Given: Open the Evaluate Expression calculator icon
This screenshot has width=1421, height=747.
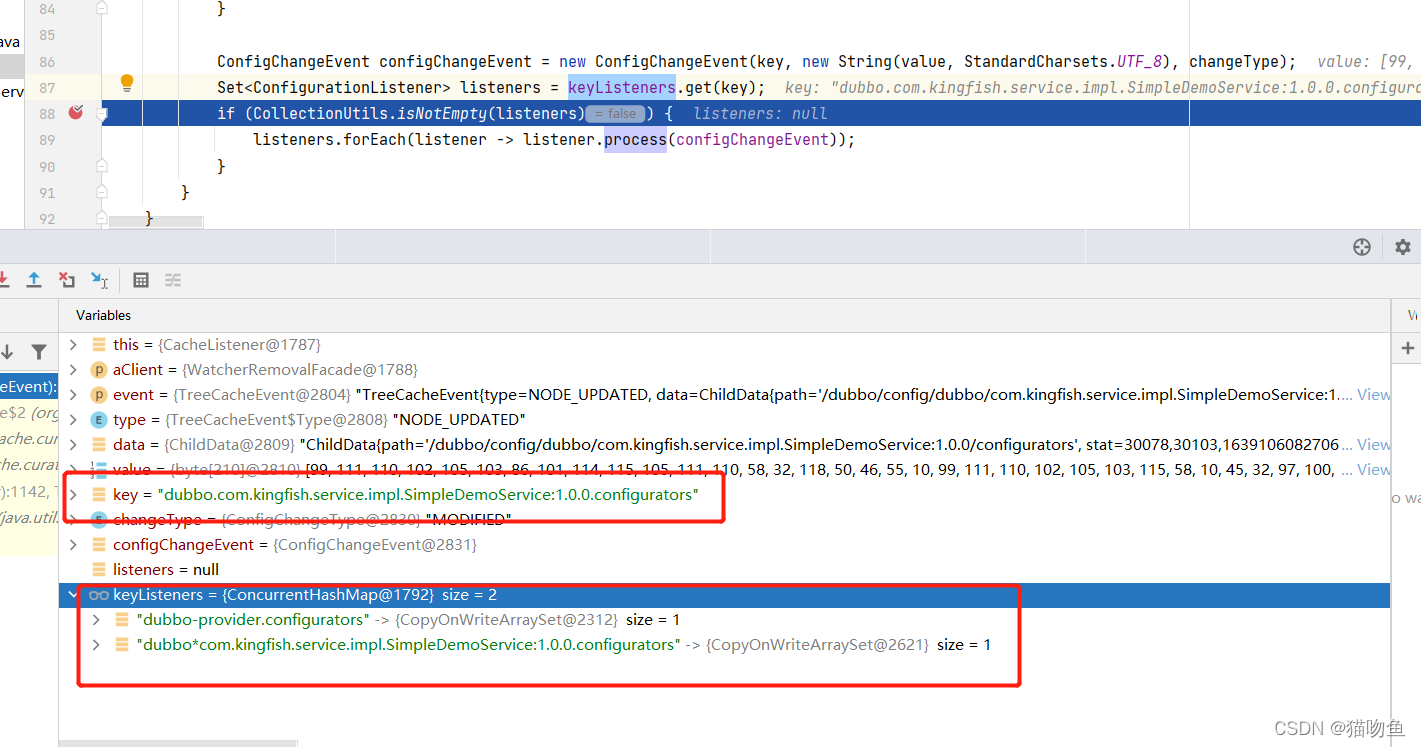Looking at the screenshot, I should click(141, 280).
